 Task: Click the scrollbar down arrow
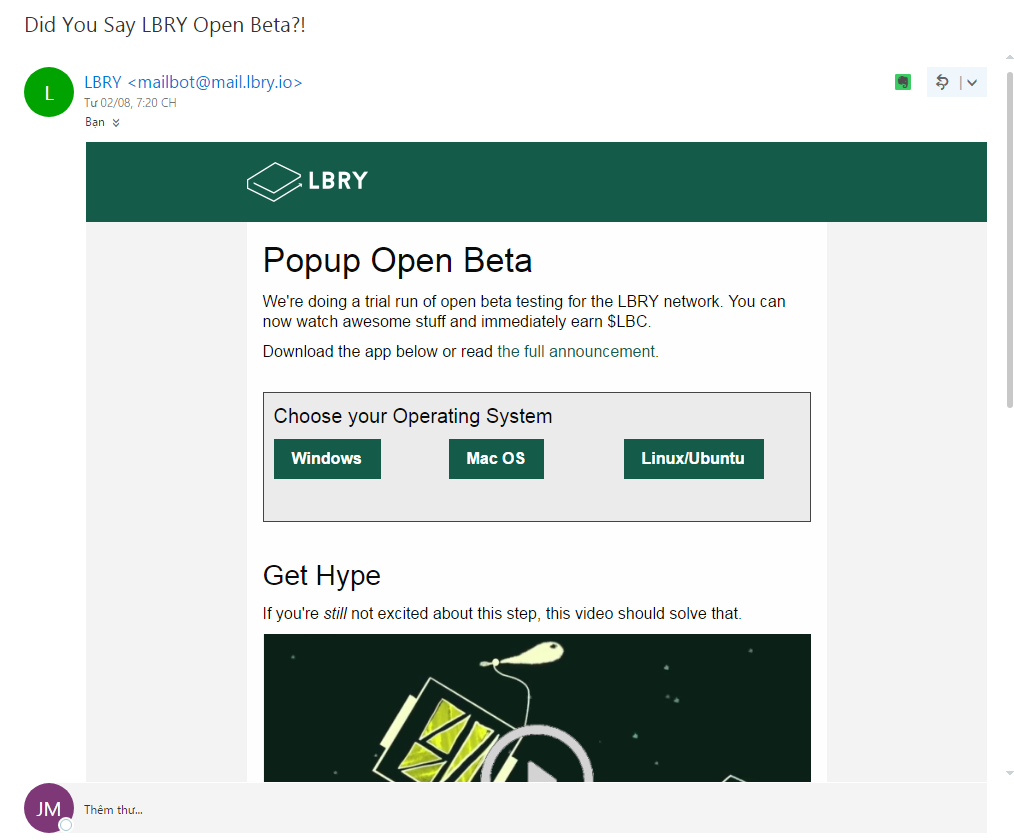pyautogui.click(x=1009, y=773)
